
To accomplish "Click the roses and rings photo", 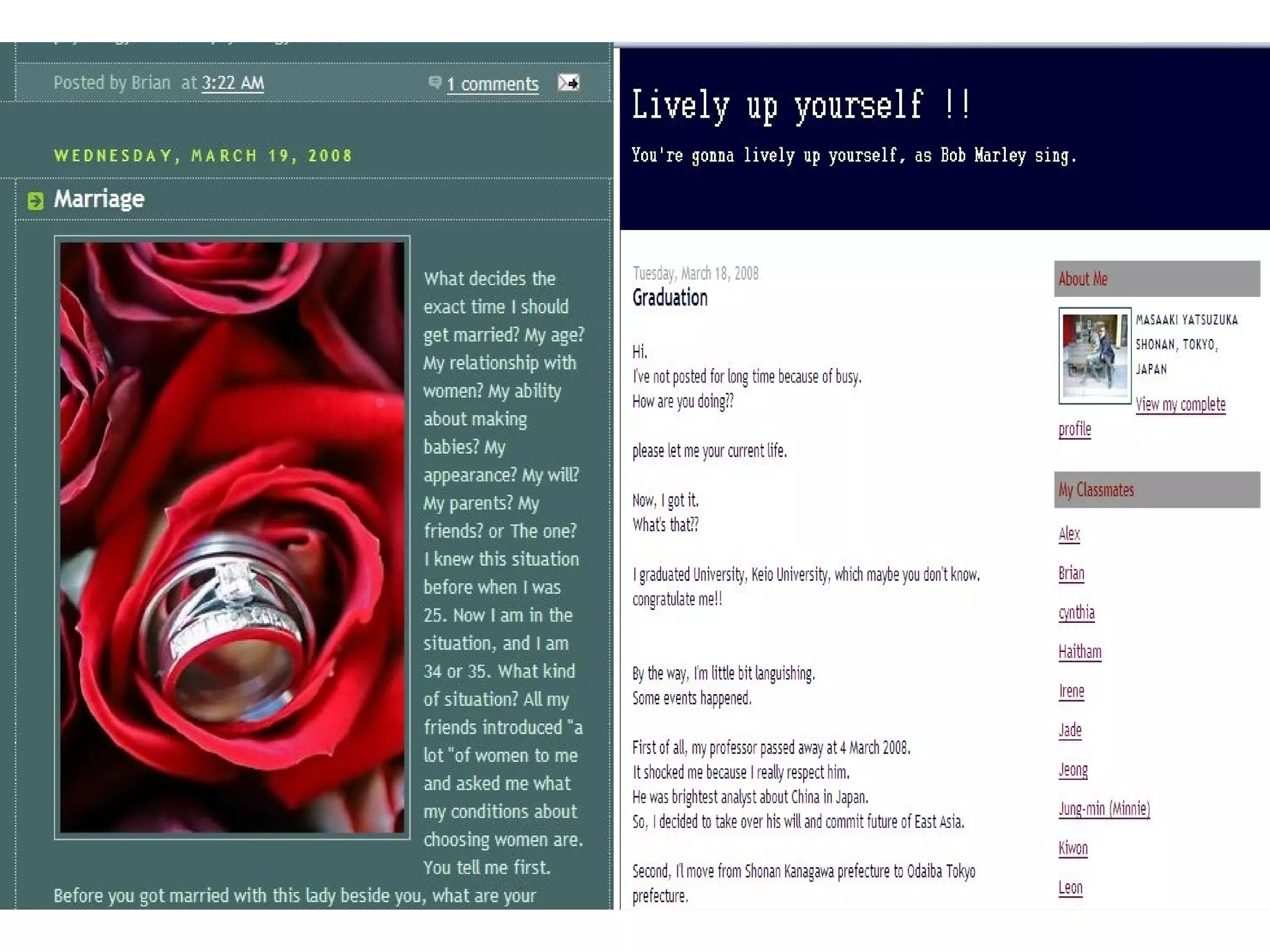I will click(x=232, y=537).
